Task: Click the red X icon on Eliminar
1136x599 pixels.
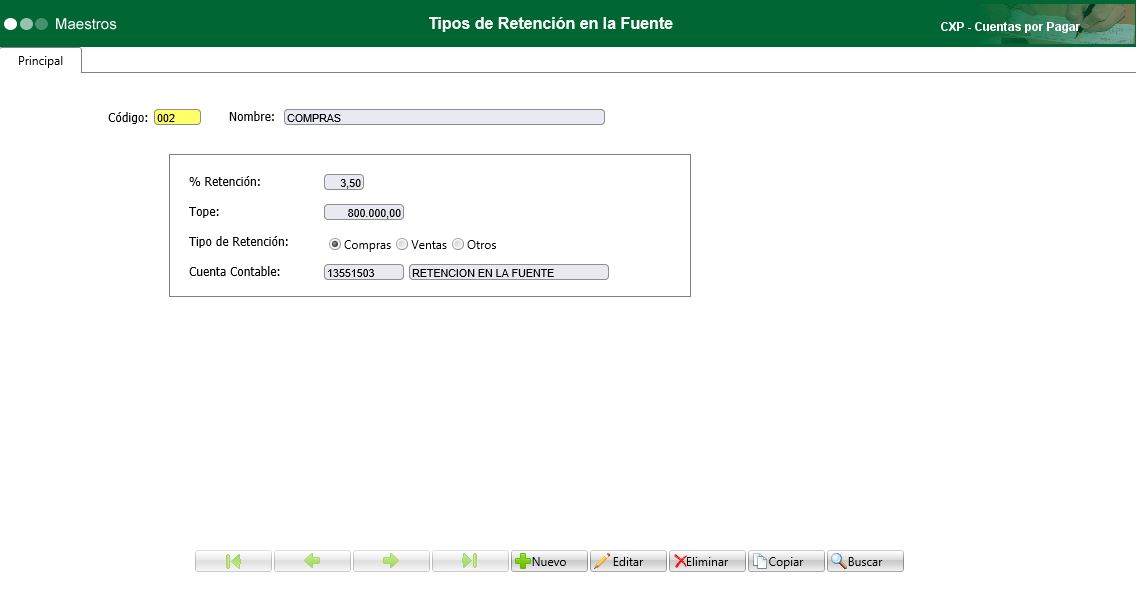Action: (x=681, y=561)
